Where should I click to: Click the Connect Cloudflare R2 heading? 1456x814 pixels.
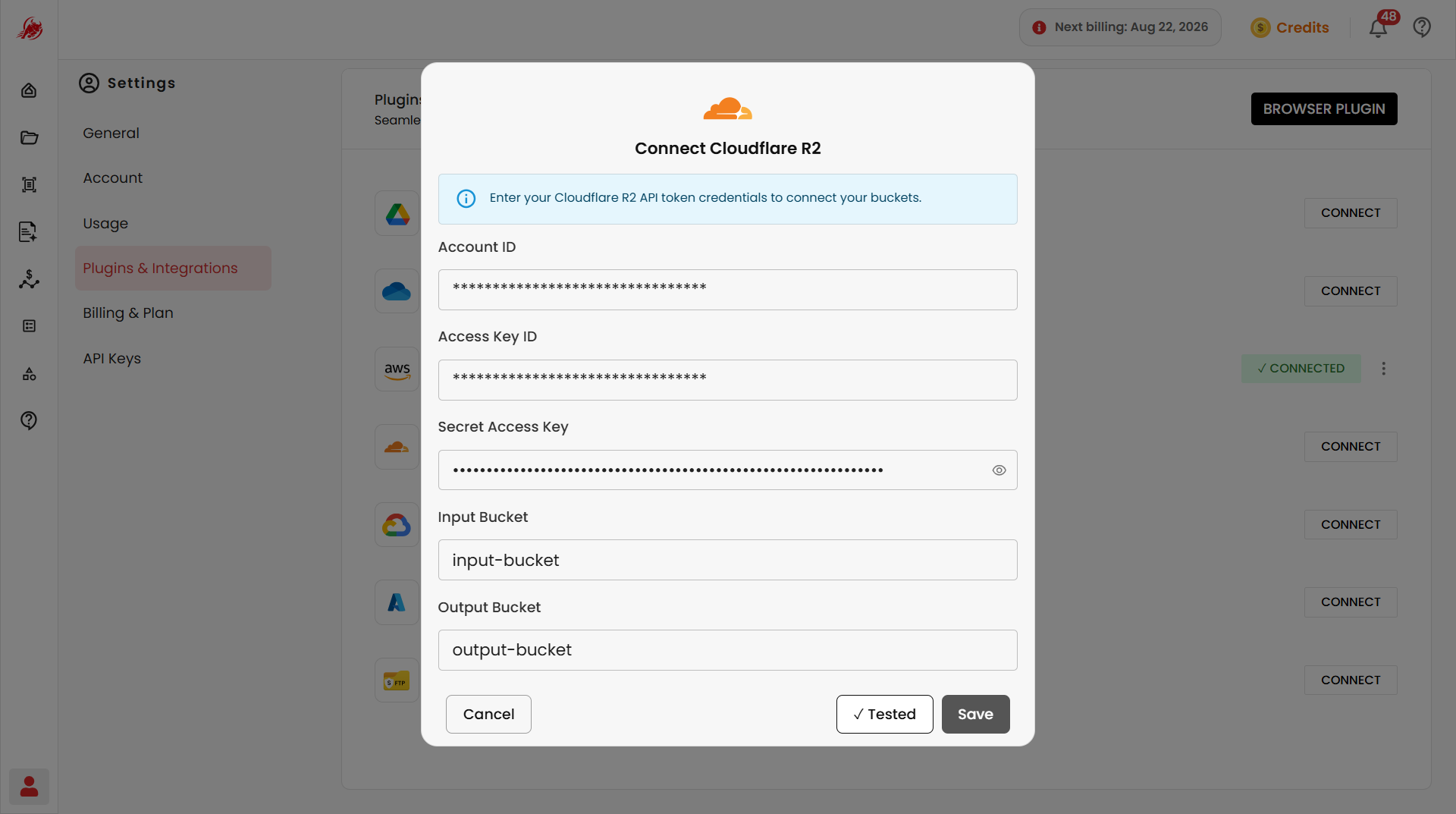727,149
